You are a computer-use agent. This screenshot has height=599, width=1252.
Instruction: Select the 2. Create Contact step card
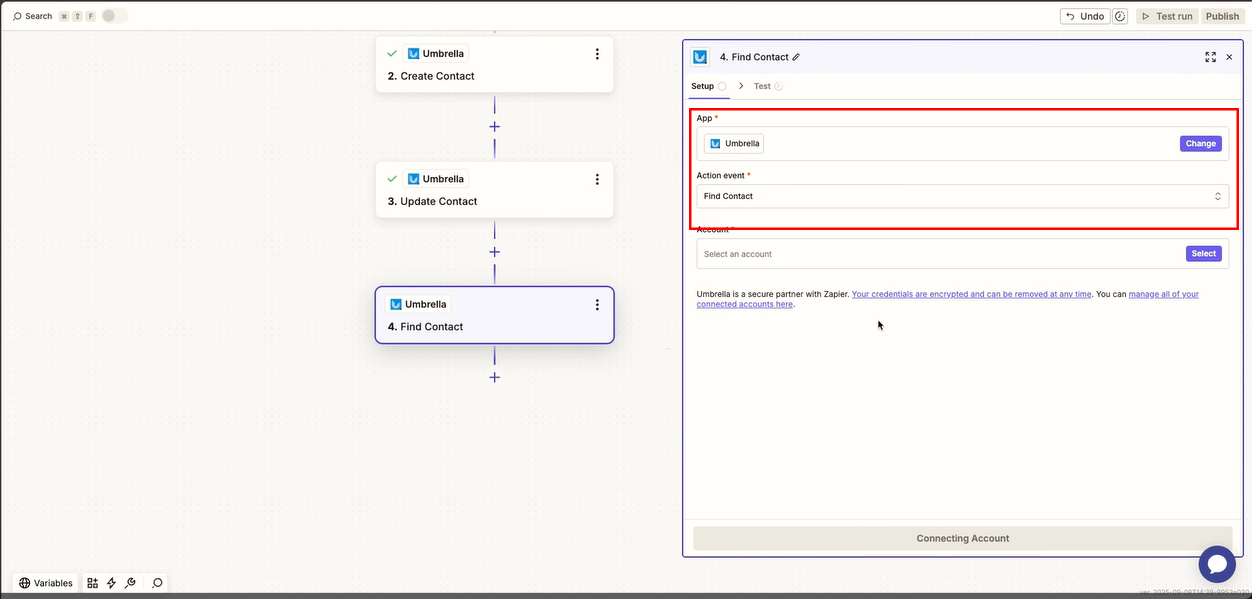click(x=494, y=65)
